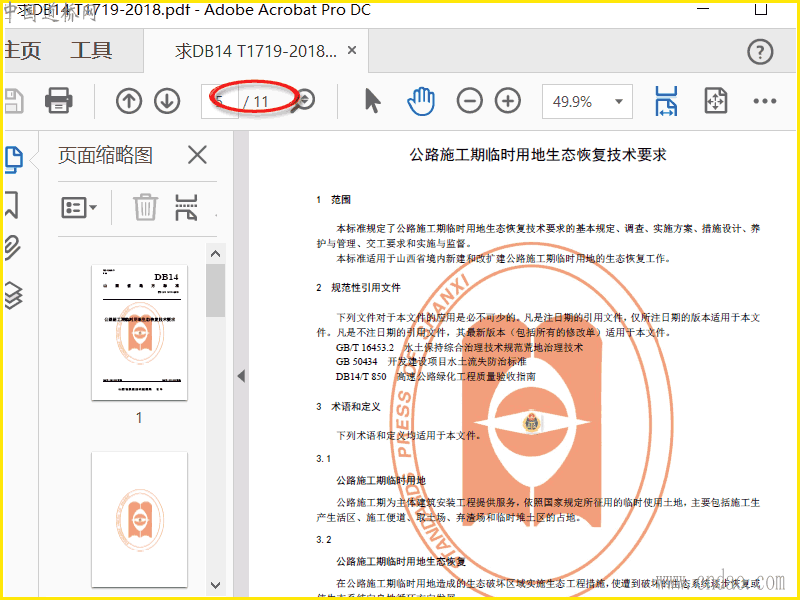Go to next page with down arrow

point(167,101)
